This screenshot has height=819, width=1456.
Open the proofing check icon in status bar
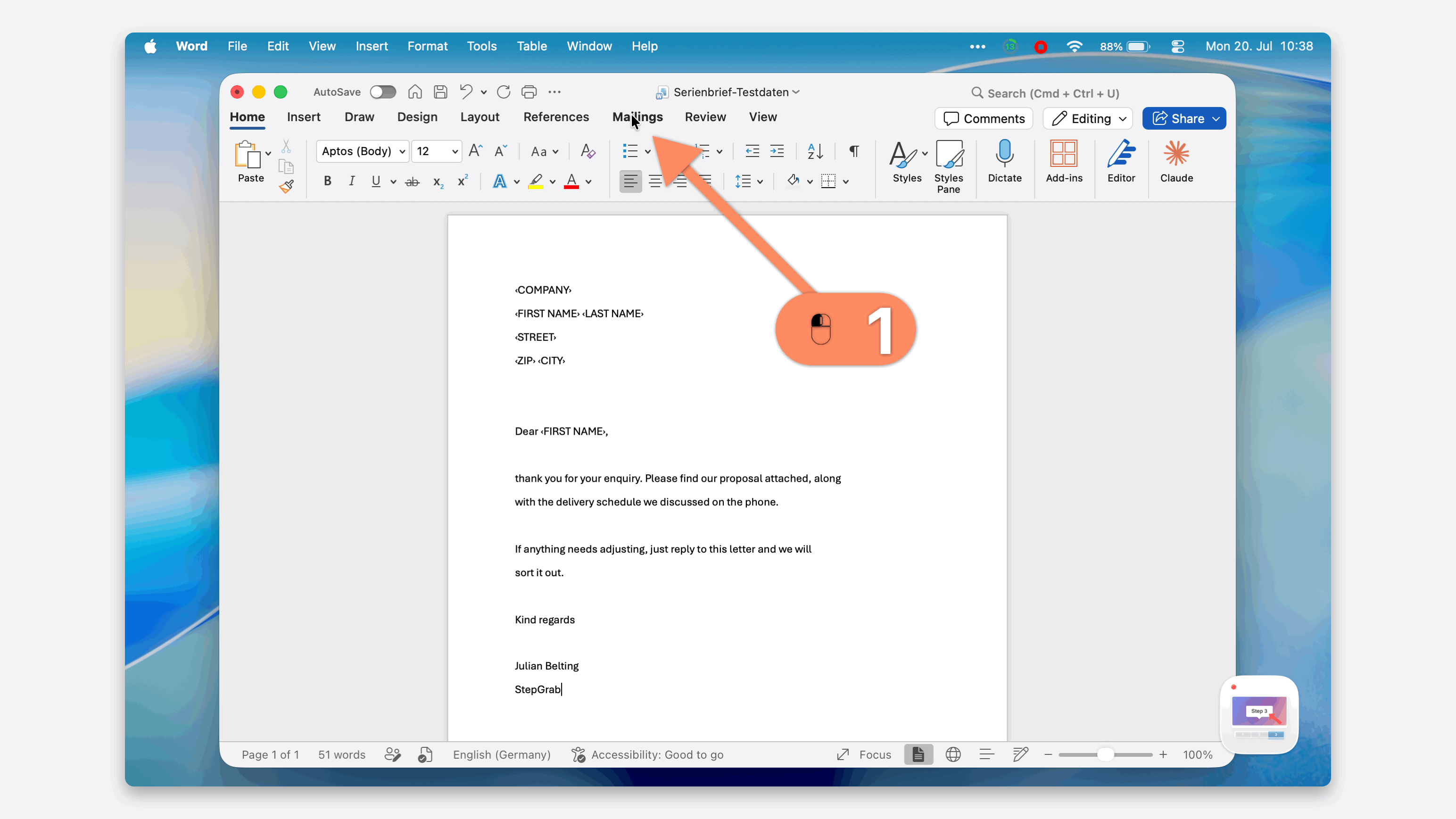click(x=425, y=754)
